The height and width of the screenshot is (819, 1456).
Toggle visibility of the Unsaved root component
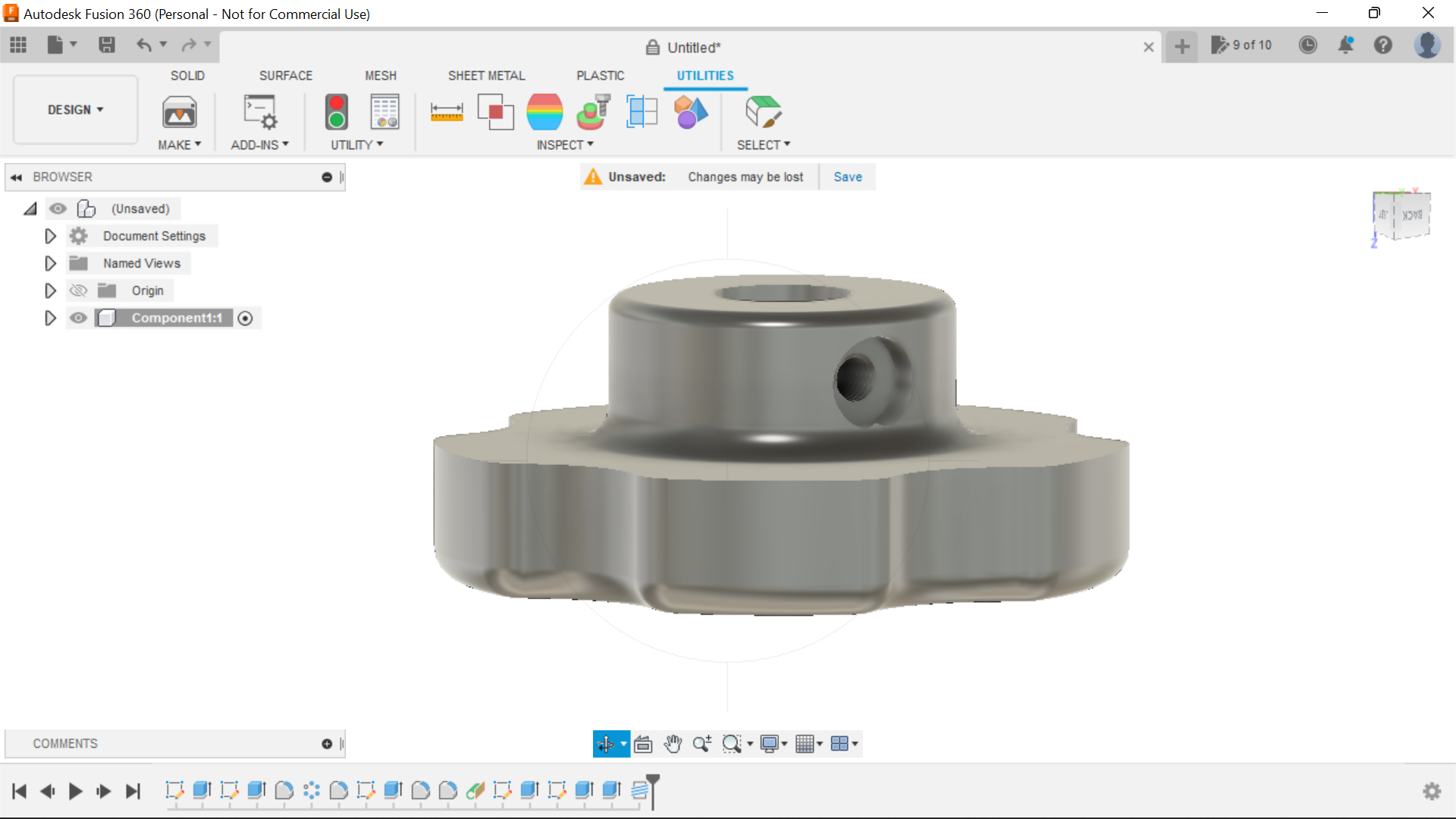click(58, 209)
